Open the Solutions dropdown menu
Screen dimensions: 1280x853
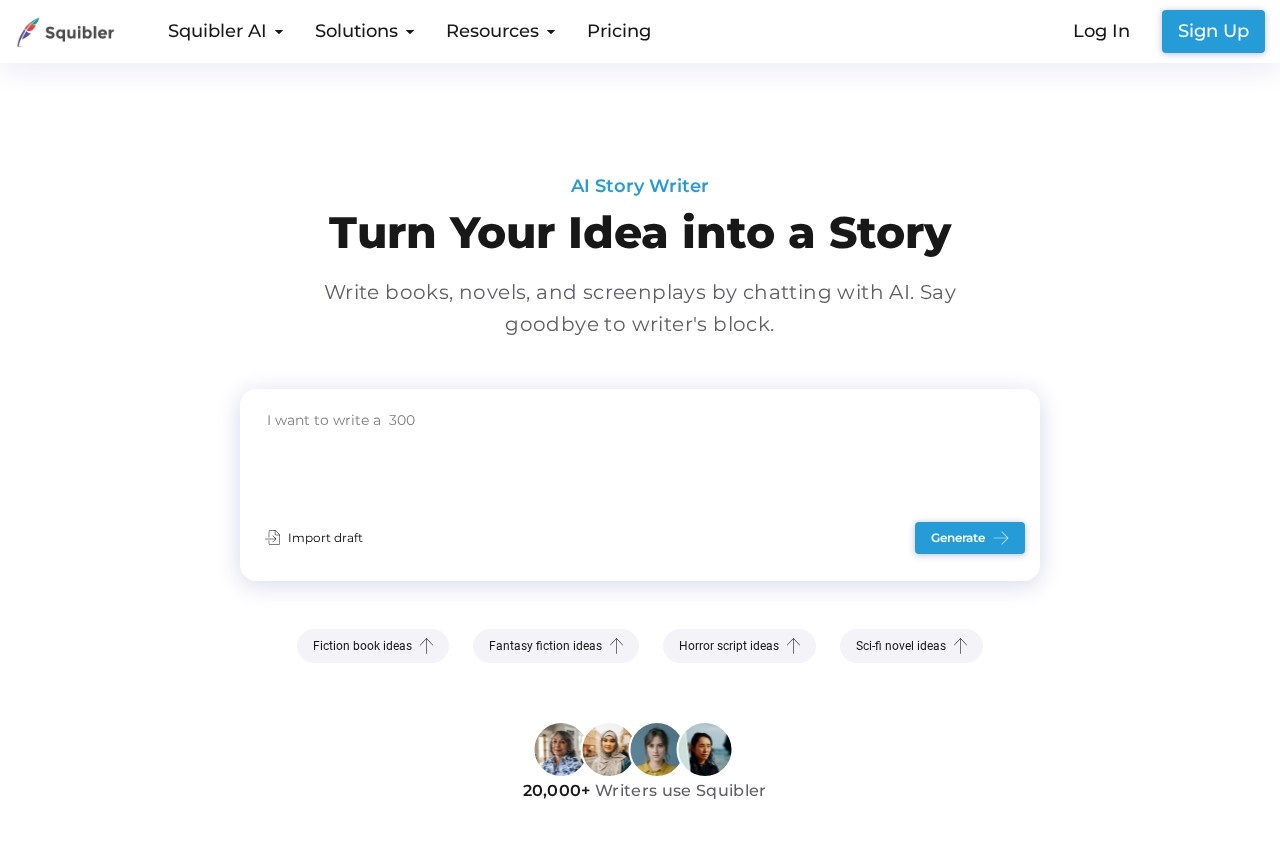[x=364, y=31]
